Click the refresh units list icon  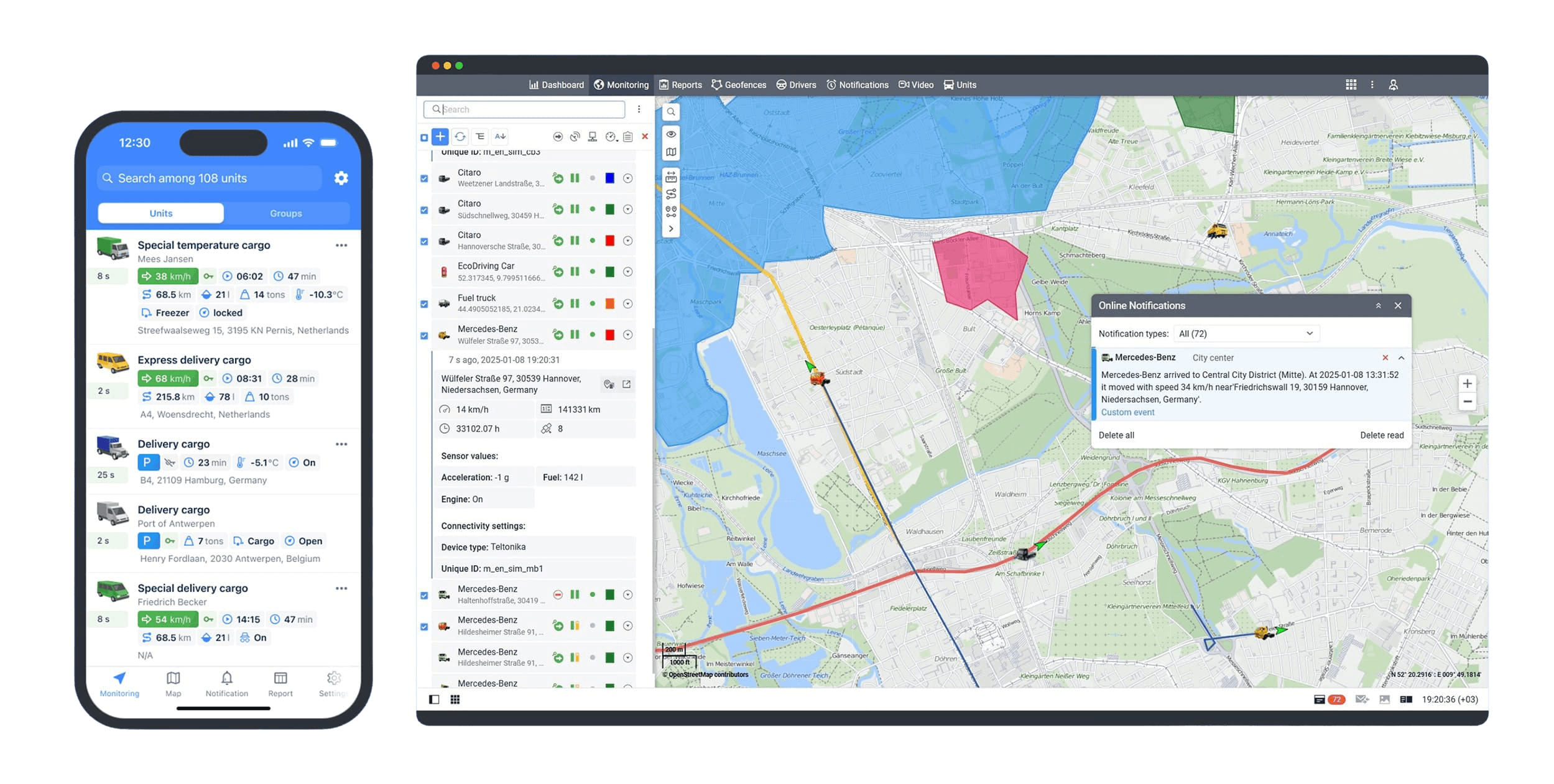pos(460,136)
